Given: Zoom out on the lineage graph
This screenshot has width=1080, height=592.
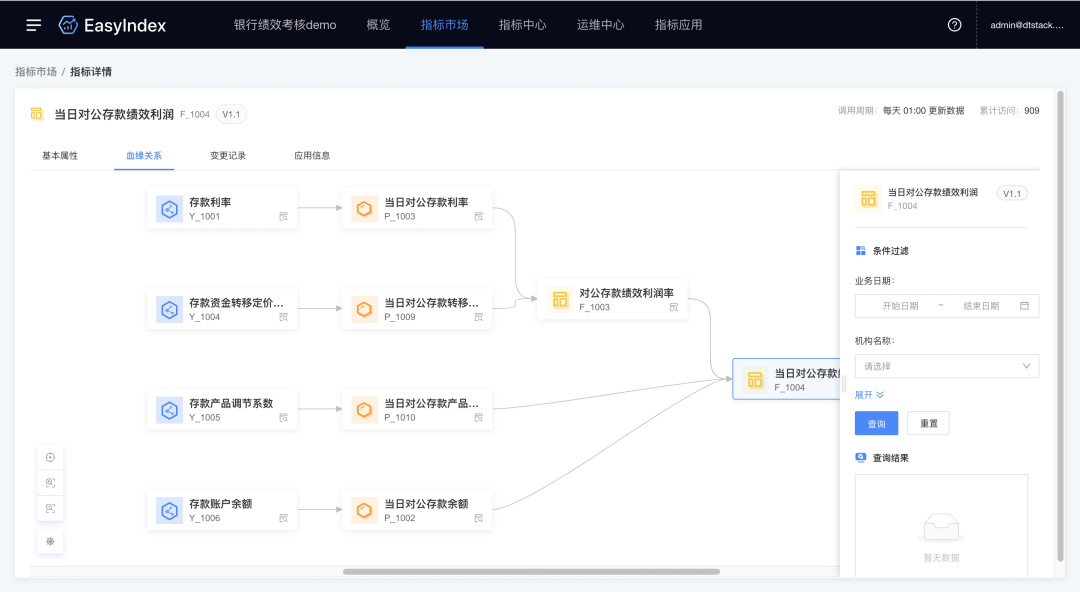Looking at the screenshot, I should tap(50, 508).
